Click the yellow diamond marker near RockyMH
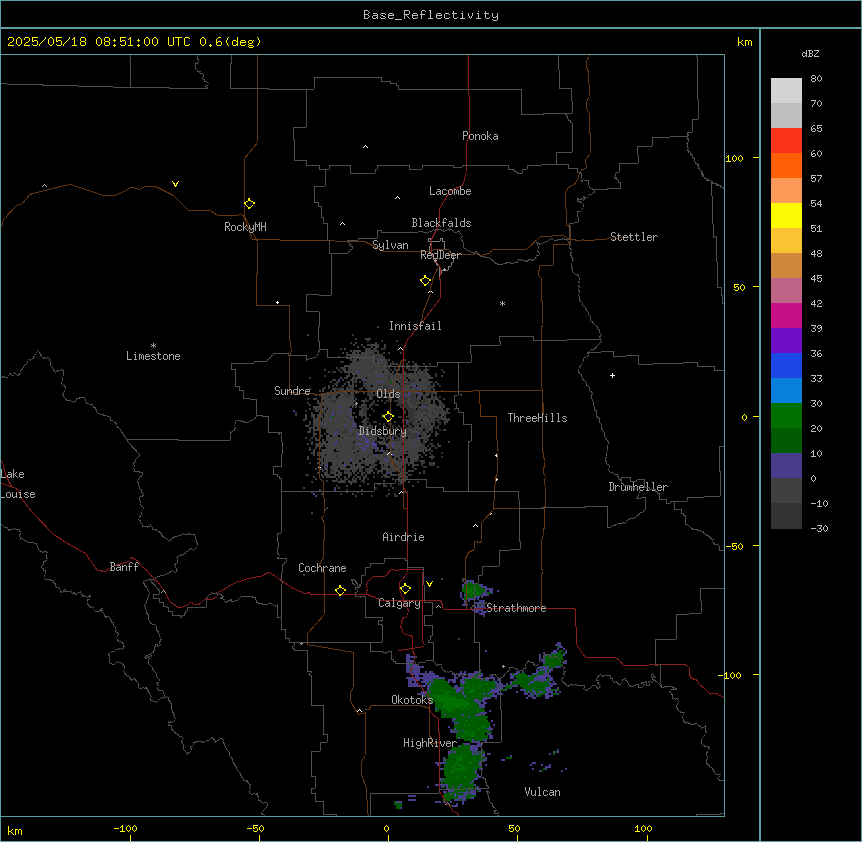 249,204
